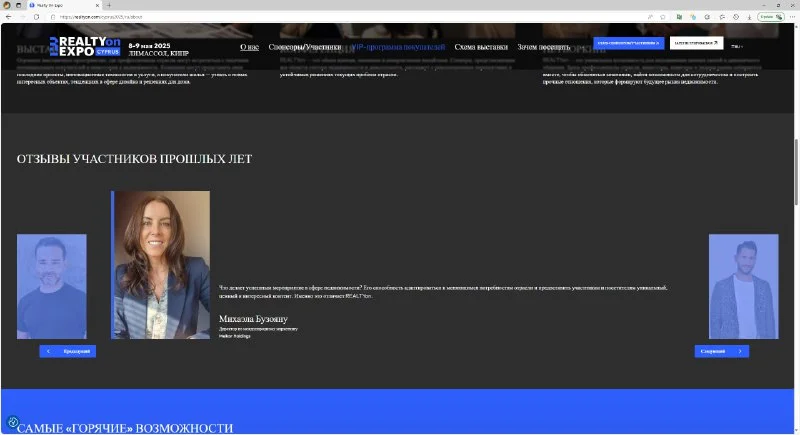Show the previous testimonial with 'Предыдущий'

tap(67, 351)
